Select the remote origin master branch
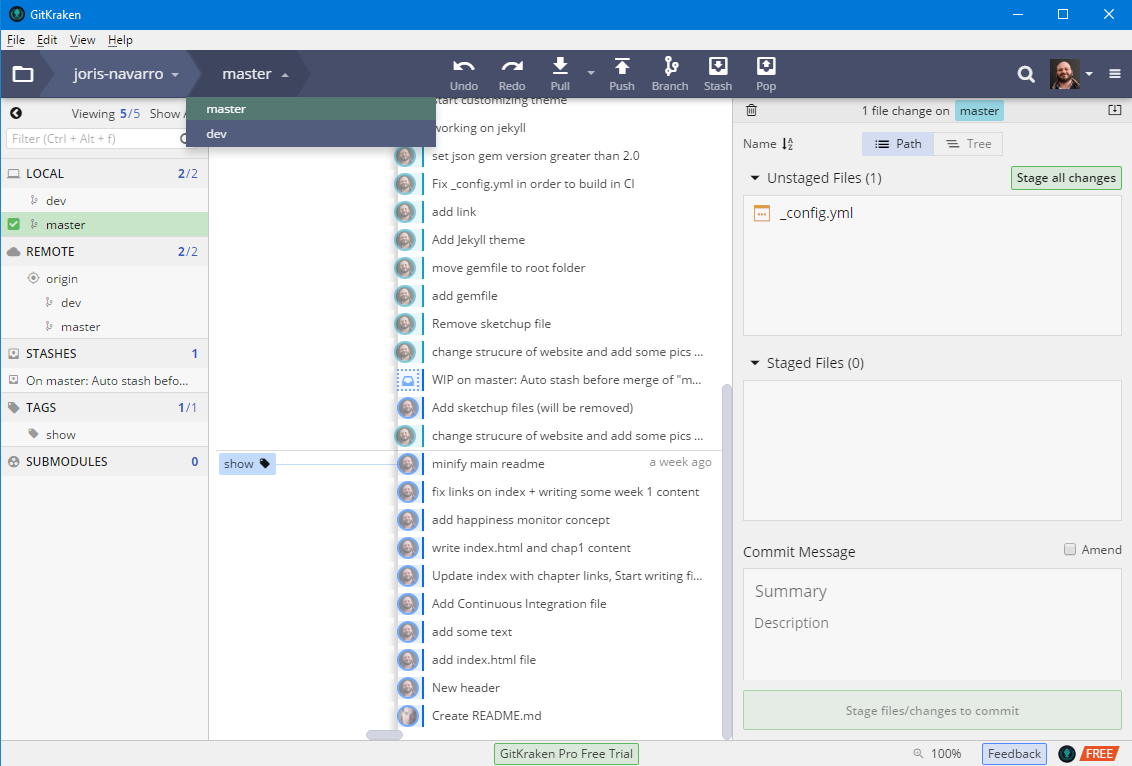The image size is (1132, 766). 105,326
